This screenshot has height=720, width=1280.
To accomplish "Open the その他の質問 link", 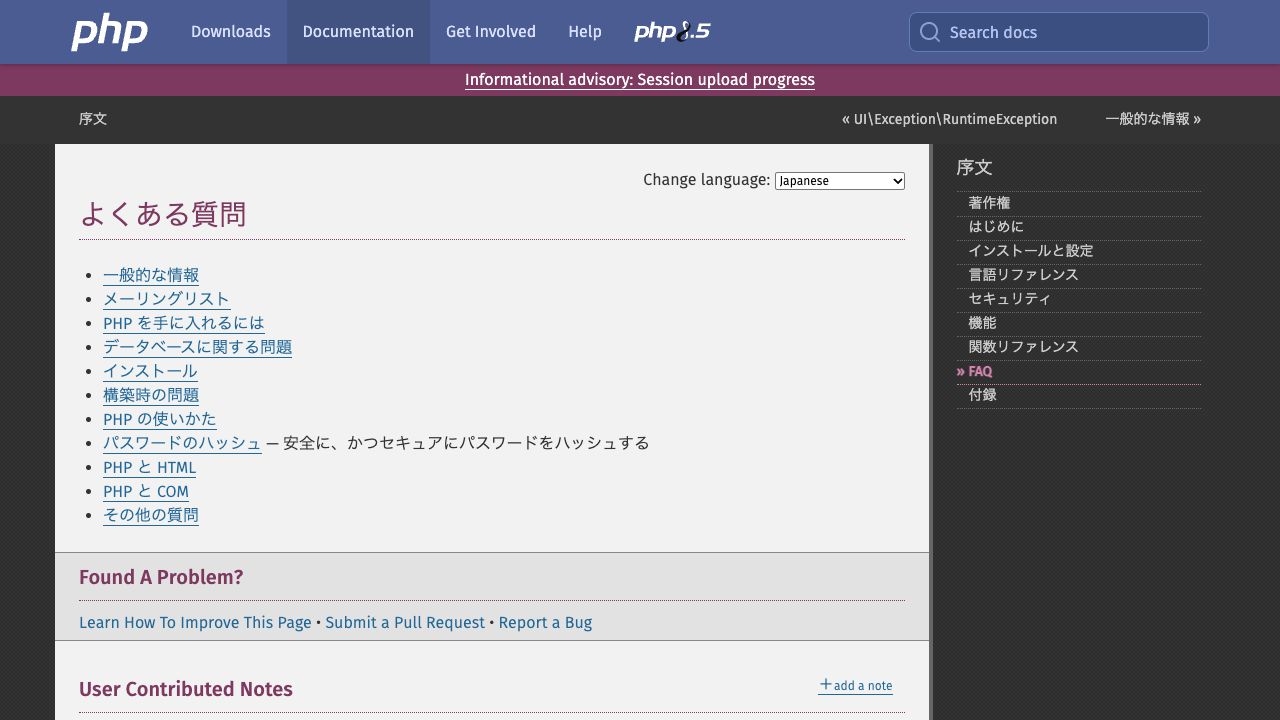I will (151, 515).
